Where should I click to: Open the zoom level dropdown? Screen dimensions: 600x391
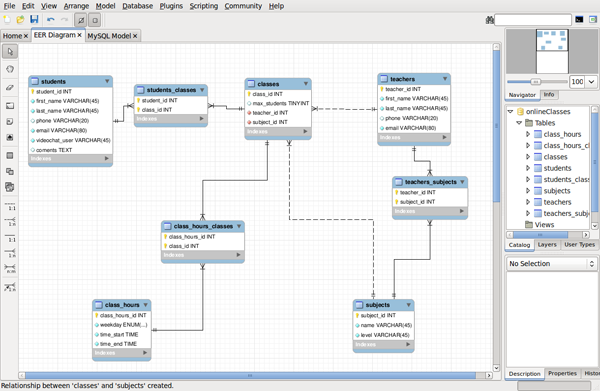point(592,81)
